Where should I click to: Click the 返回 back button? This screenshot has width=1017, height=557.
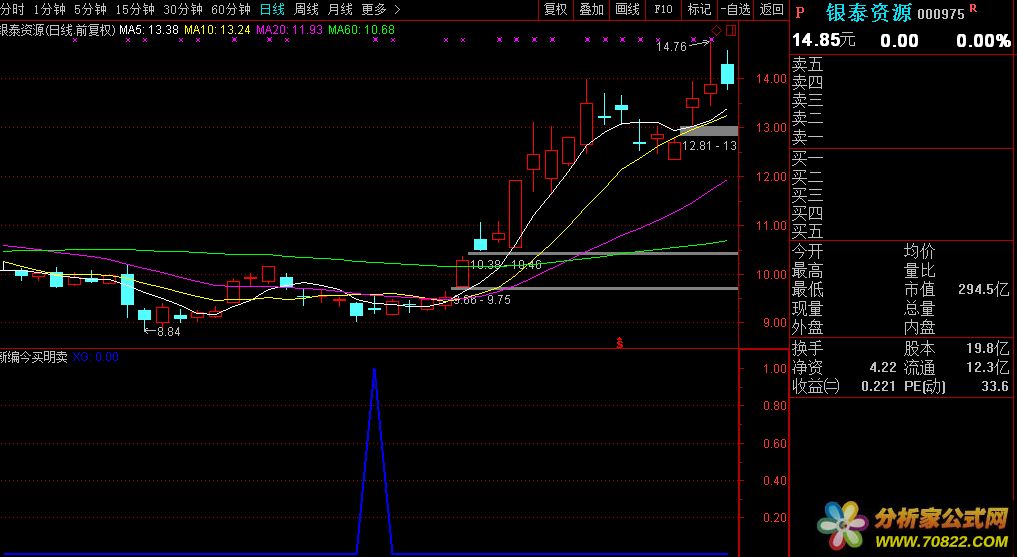[x=771, y=9]
